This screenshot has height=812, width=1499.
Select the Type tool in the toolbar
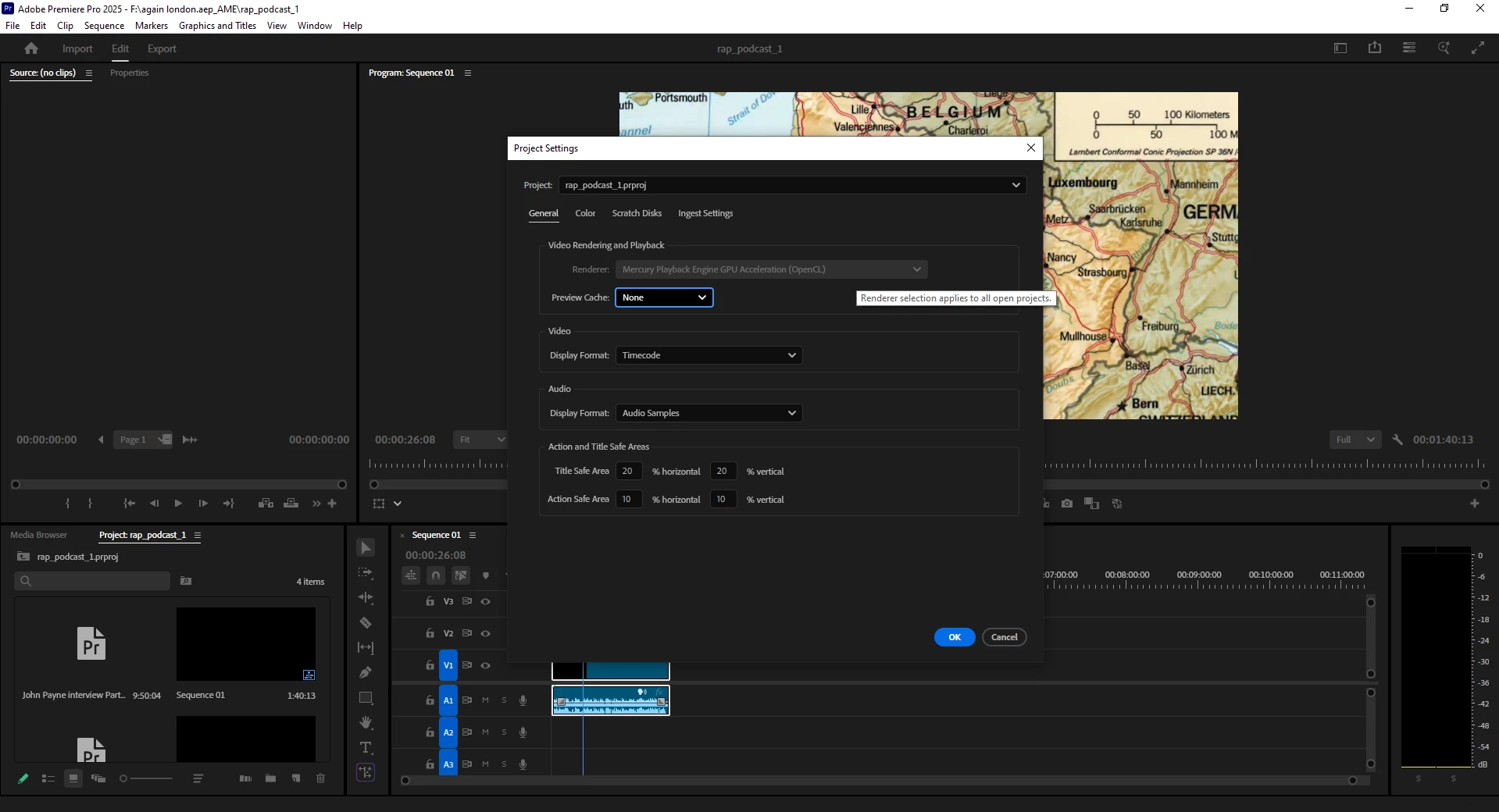click(x=365, y=747)
